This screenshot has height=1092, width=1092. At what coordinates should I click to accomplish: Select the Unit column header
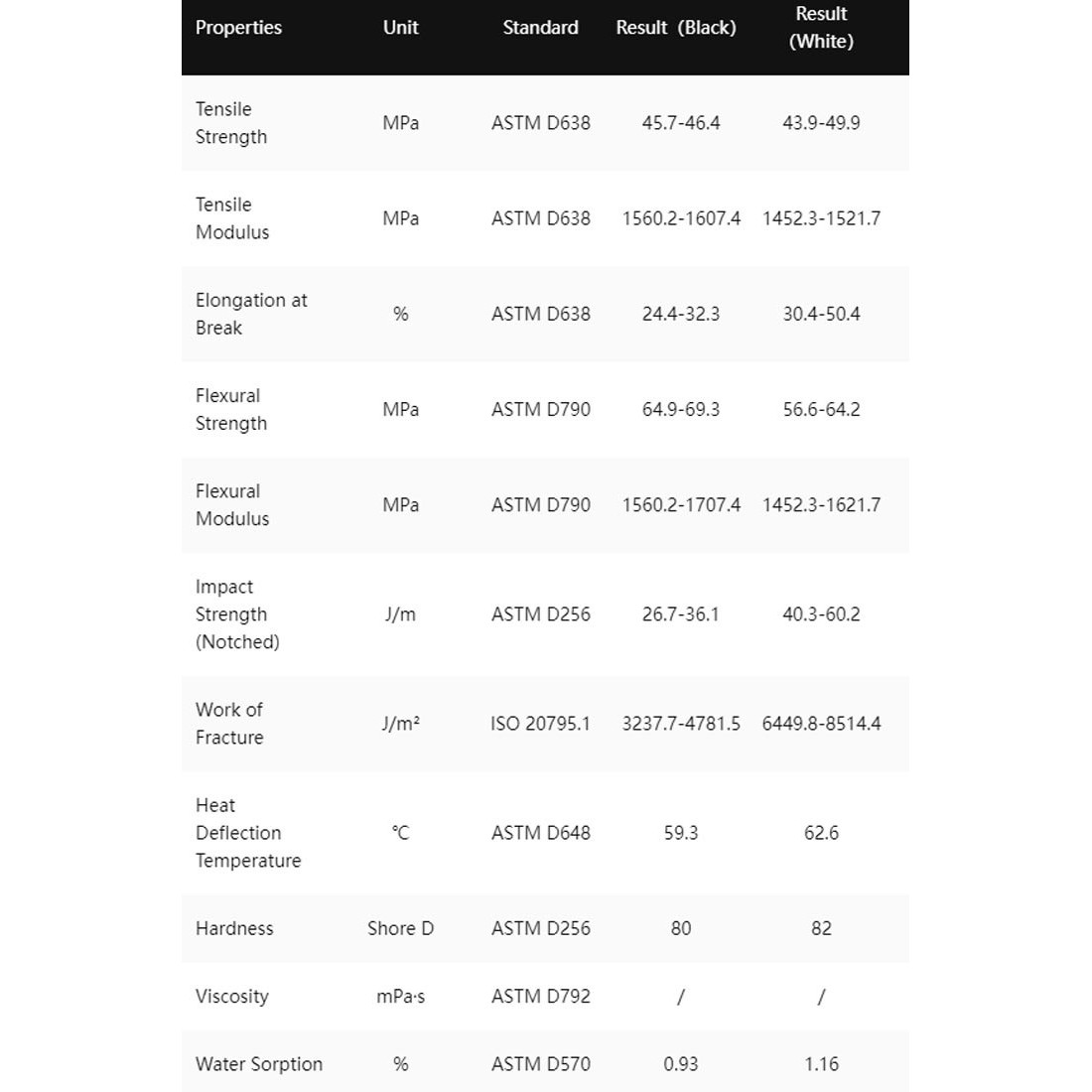coord(400,28)
